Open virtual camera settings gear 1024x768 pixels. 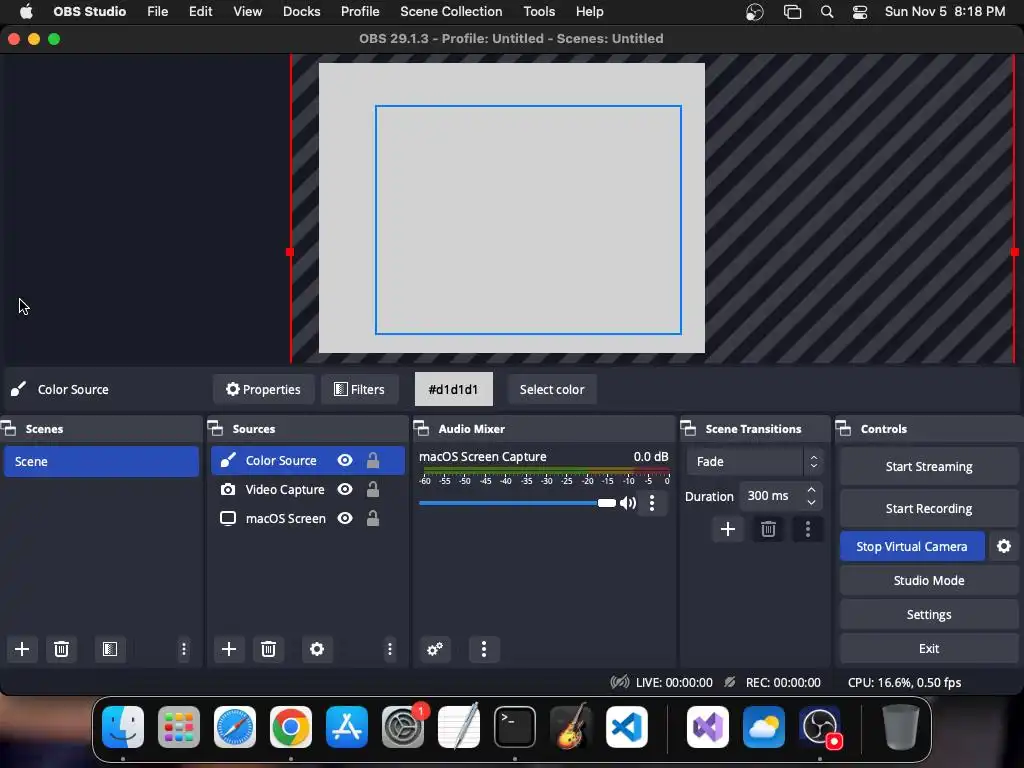pyautogui.click(x=1004, y=546)
